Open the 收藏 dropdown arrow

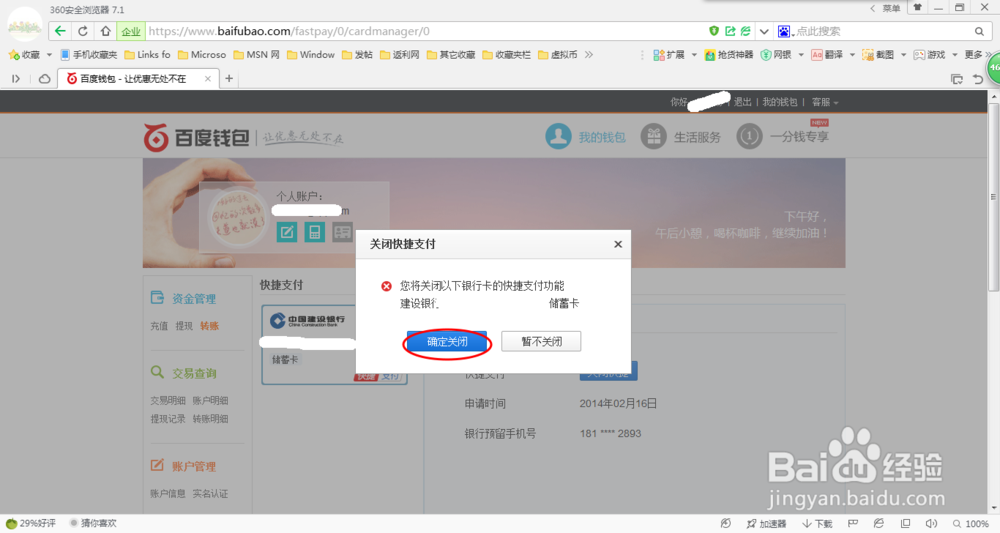tap(49, 55)
